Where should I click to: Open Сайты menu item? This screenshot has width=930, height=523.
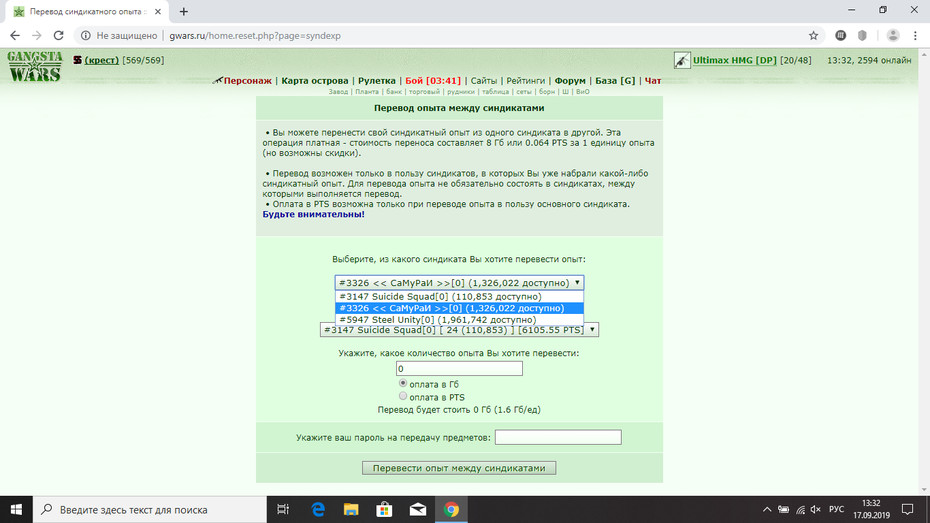(484, 81)
